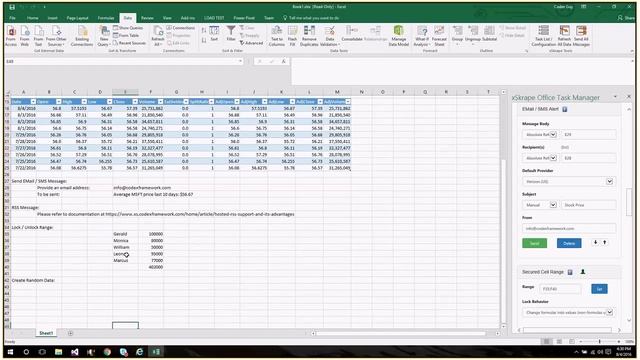640x360 pixels.
Task: Switch to the Insert tab
Action: point(53,18)
